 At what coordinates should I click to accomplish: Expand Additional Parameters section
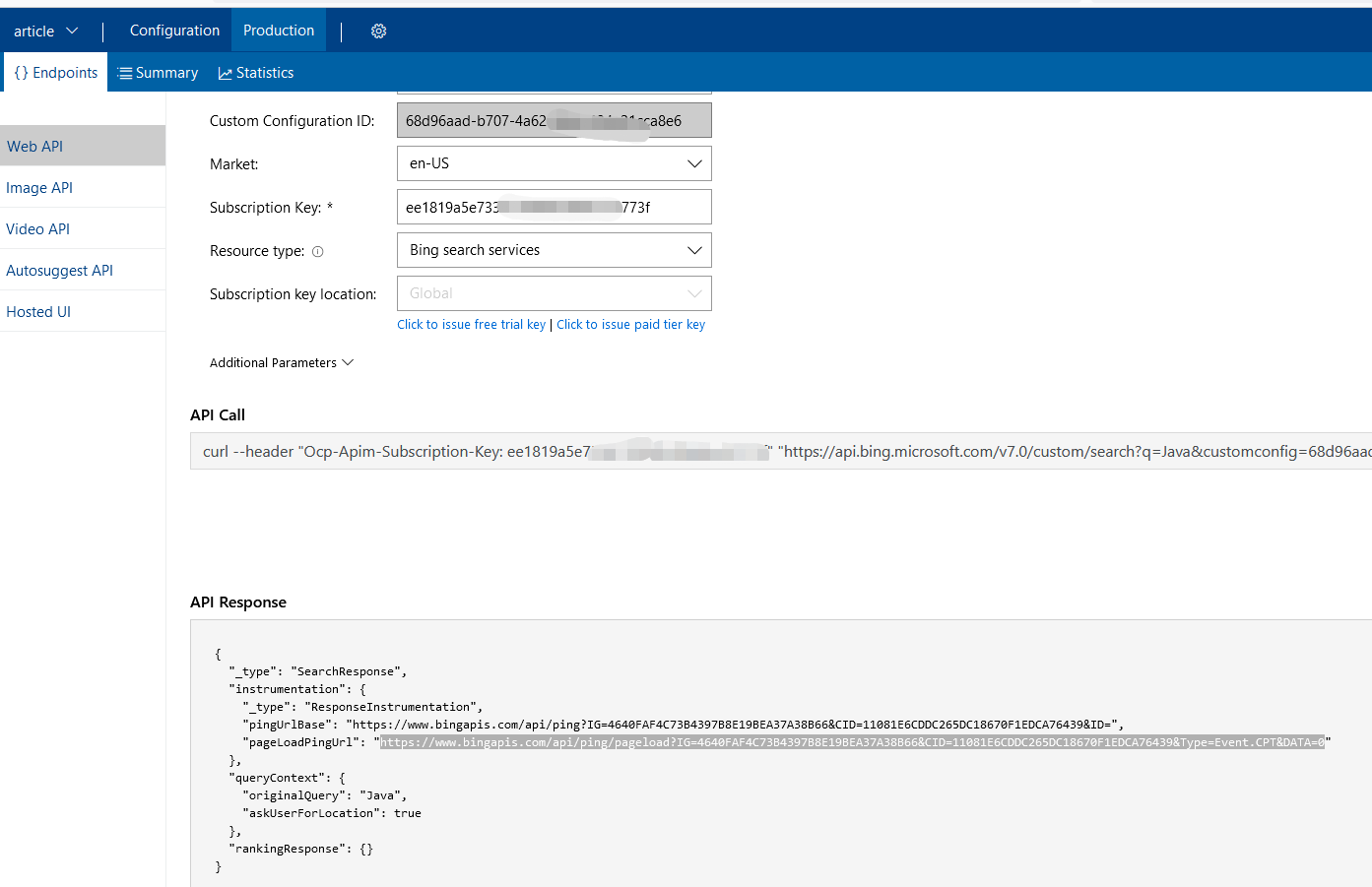coord(281,363)
